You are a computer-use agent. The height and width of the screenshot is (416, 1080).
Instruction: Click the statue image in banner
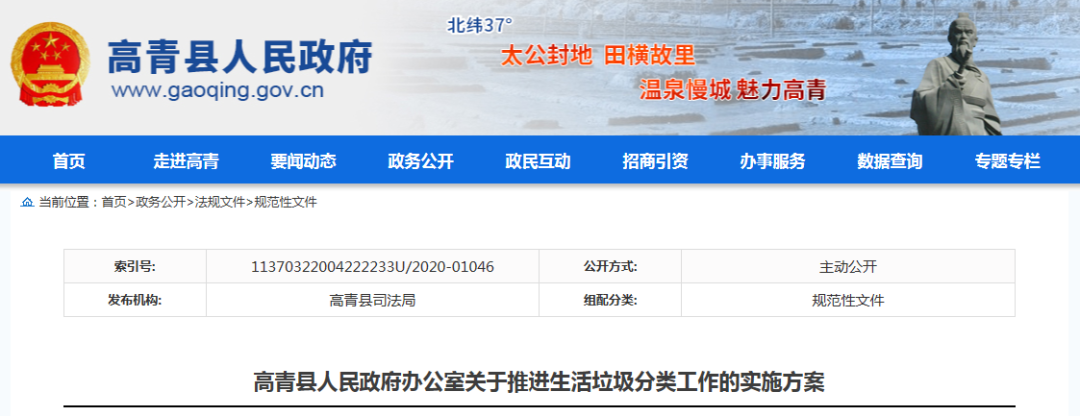click(956, 74)
